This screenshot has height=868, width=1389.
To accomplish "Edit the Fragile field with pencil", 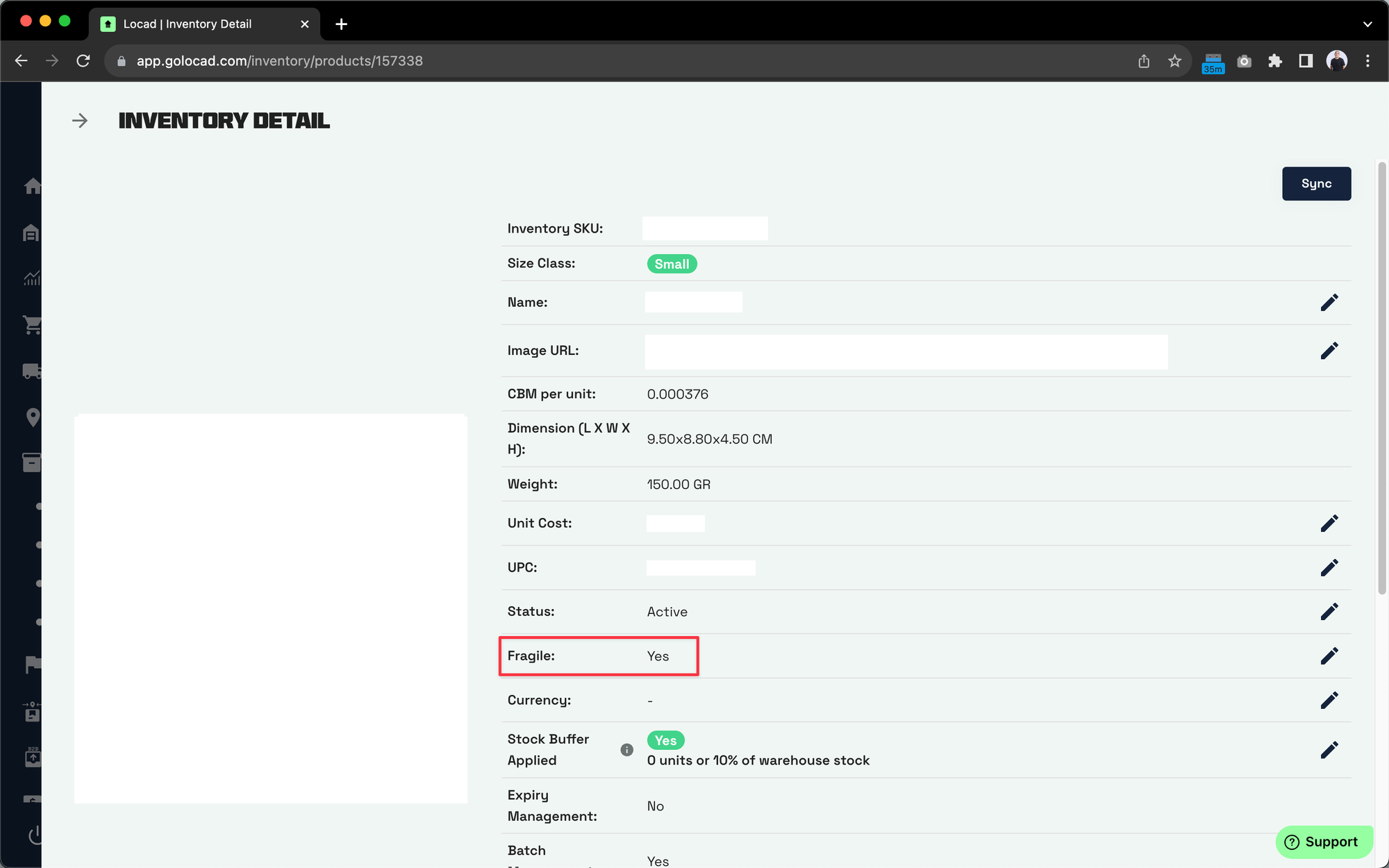I will tap(1329, 656).
